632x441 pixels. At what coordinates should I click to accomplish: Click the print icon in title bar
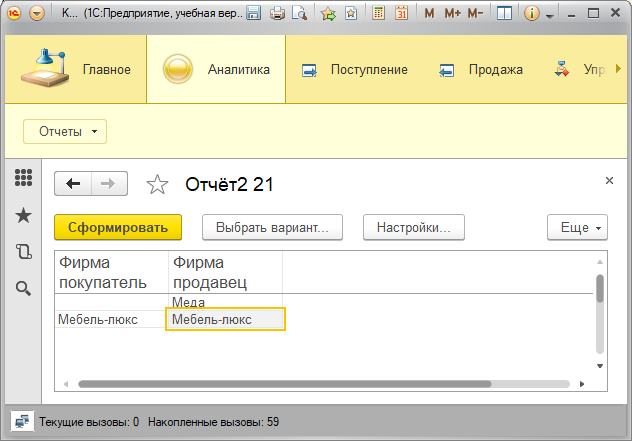pyautogui.click(x=277, y=14)
